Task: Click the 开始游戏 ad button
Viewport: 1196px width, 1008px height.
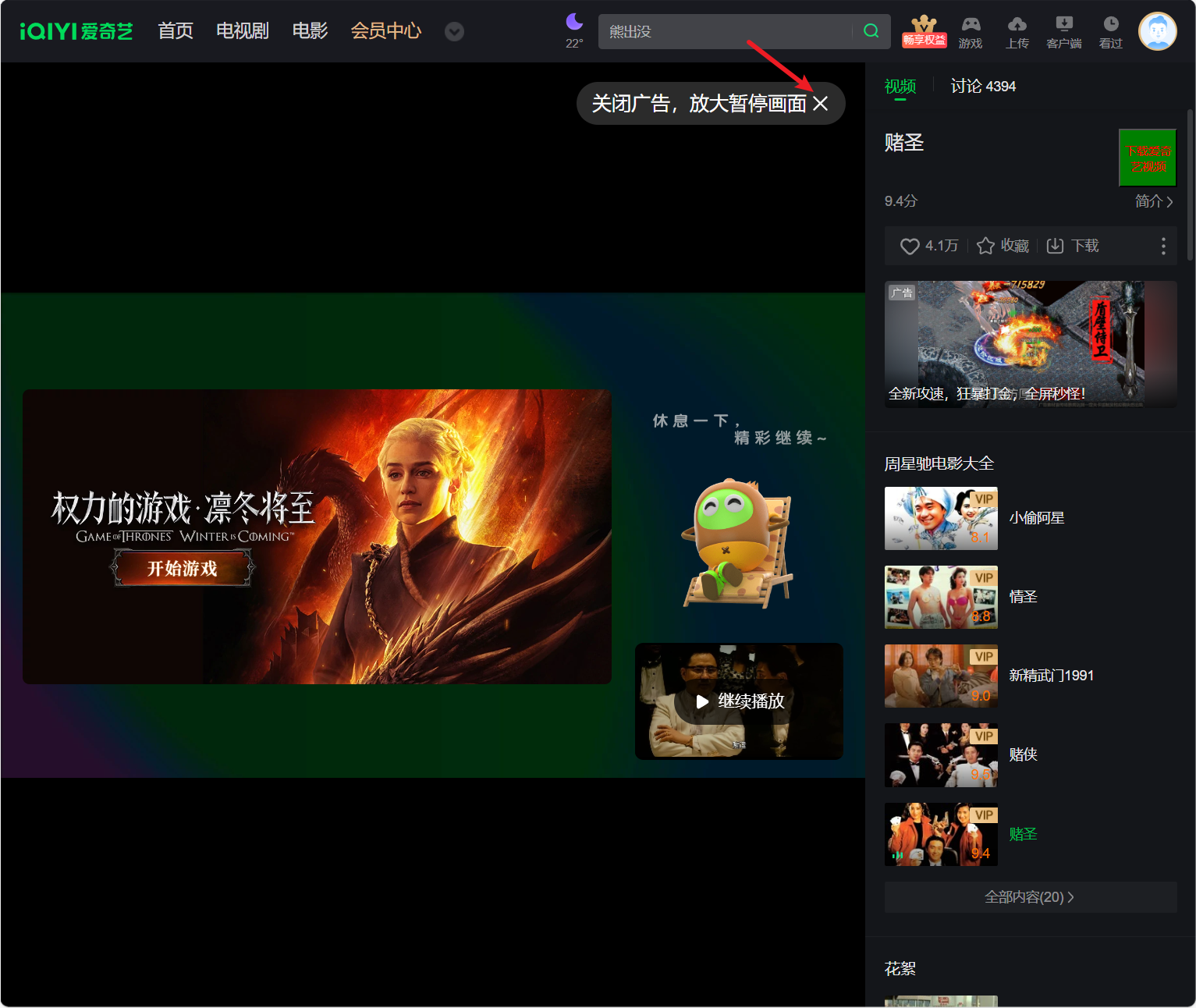Action: (x=183, y=568)
